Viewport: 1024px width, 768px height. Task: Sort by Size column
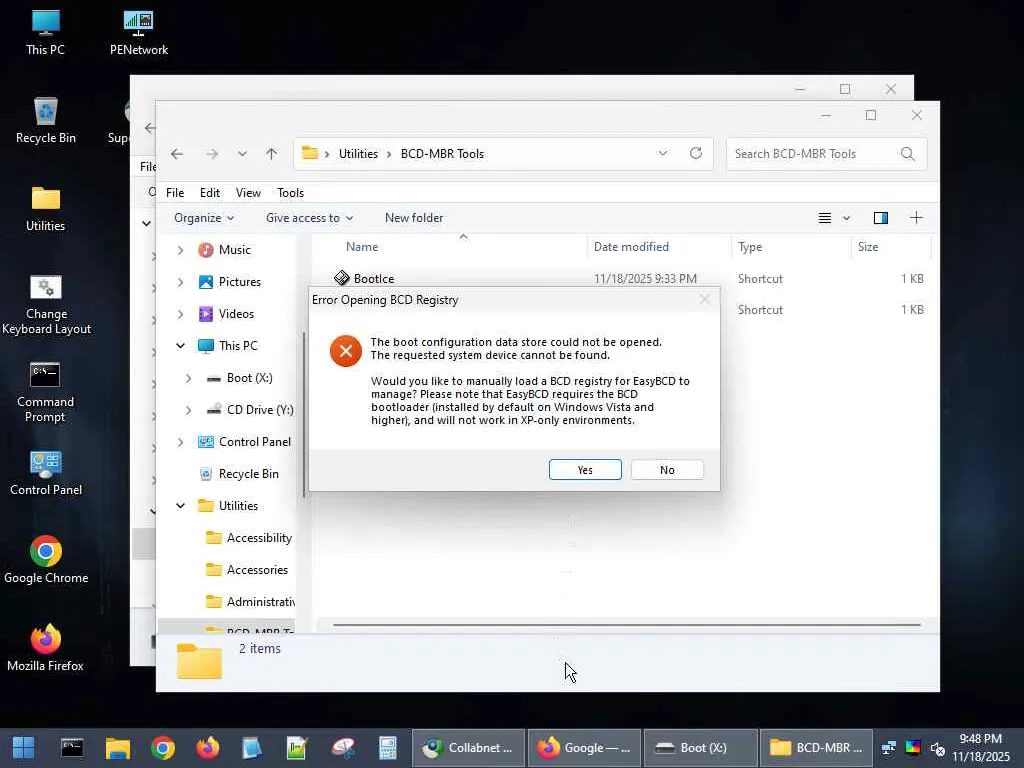[x=868, y=247]
